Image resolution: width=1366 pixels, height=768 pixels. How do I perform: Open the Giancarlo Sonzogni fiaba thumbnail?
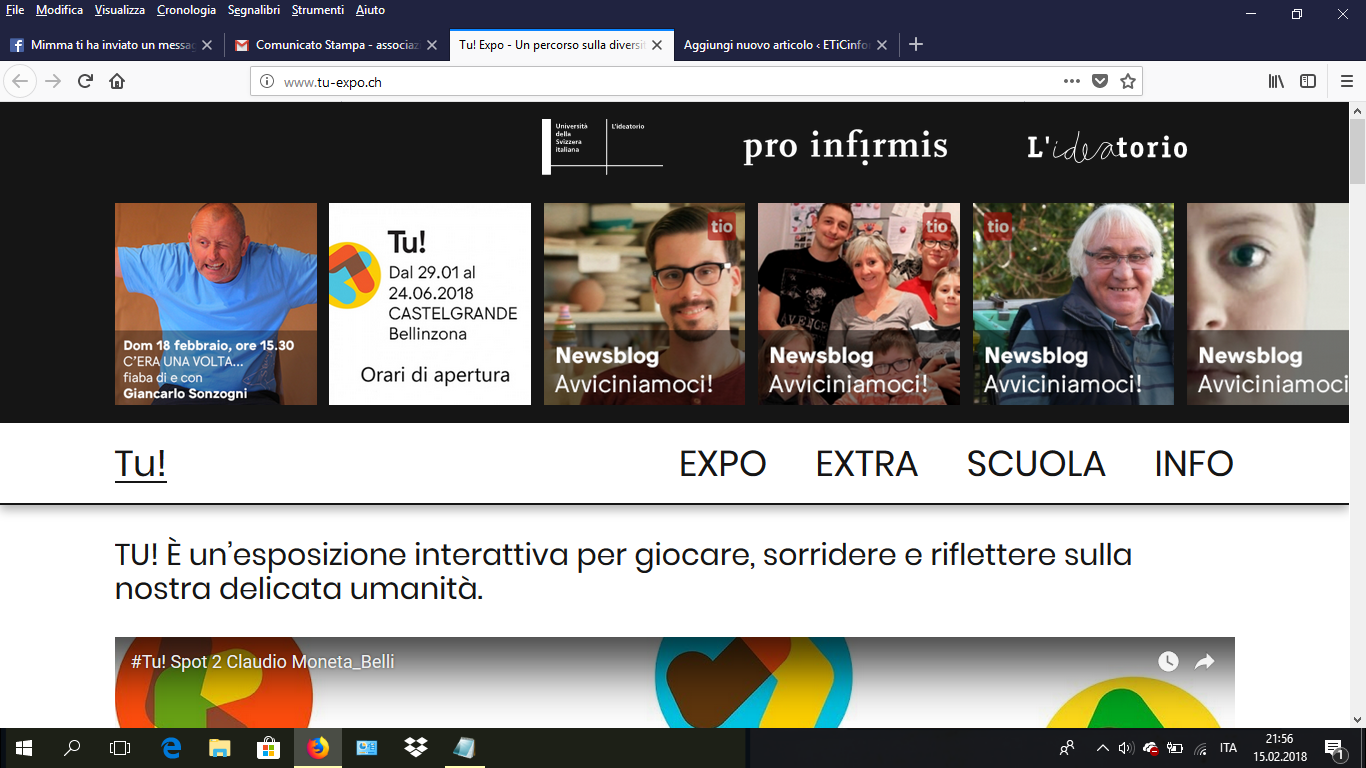pos(216,304)
